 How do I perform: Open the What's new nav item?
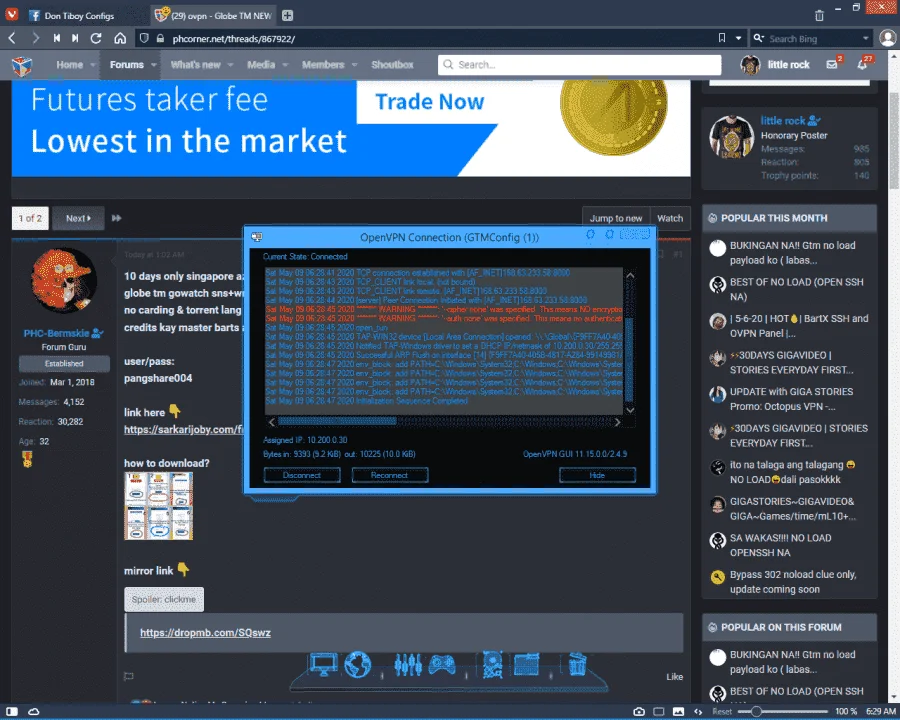coord(195,65)
